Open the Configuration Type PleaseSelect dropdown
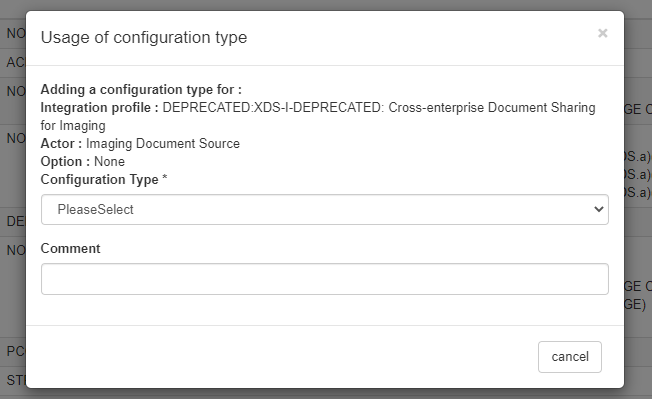The height and width of the screenshot is (399, 652). [x=325, y=209]
